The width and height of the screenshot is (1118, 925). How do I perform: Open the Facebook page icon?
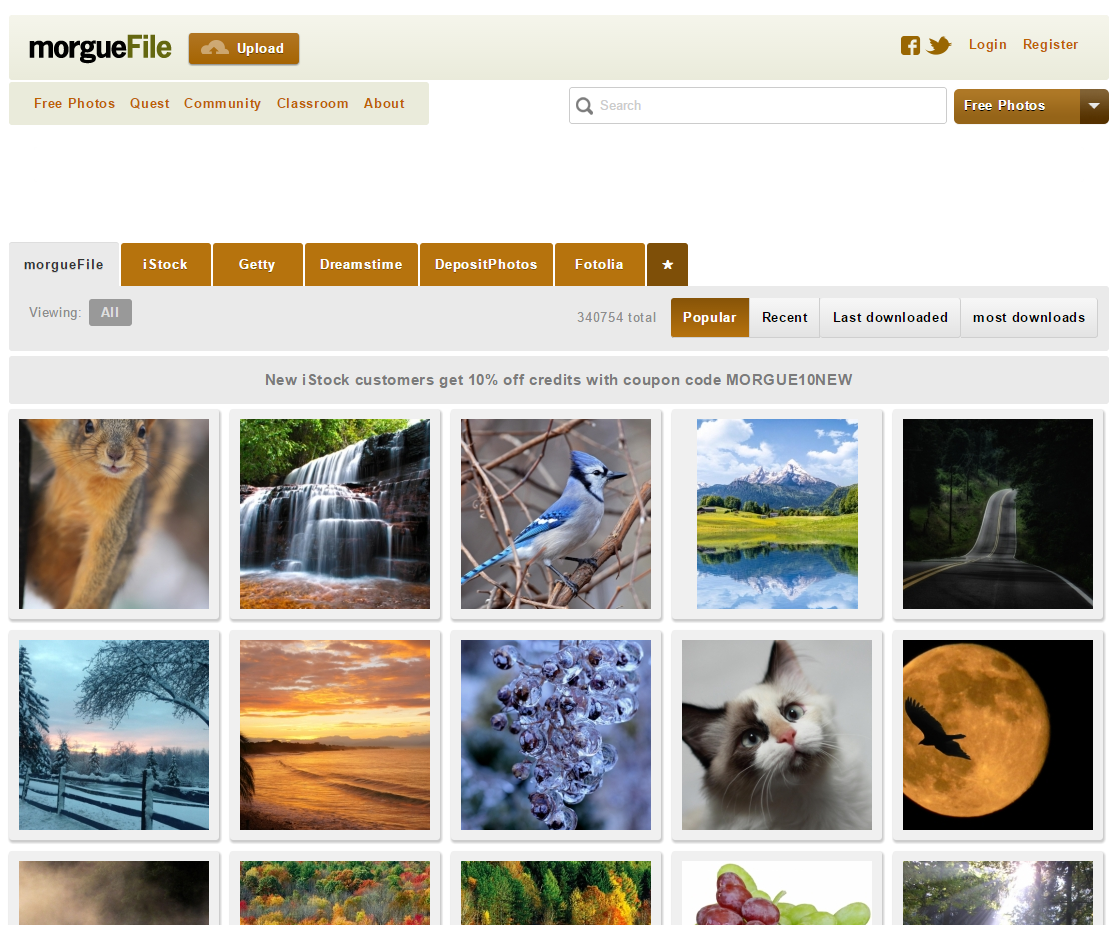[x=910, y=46]
